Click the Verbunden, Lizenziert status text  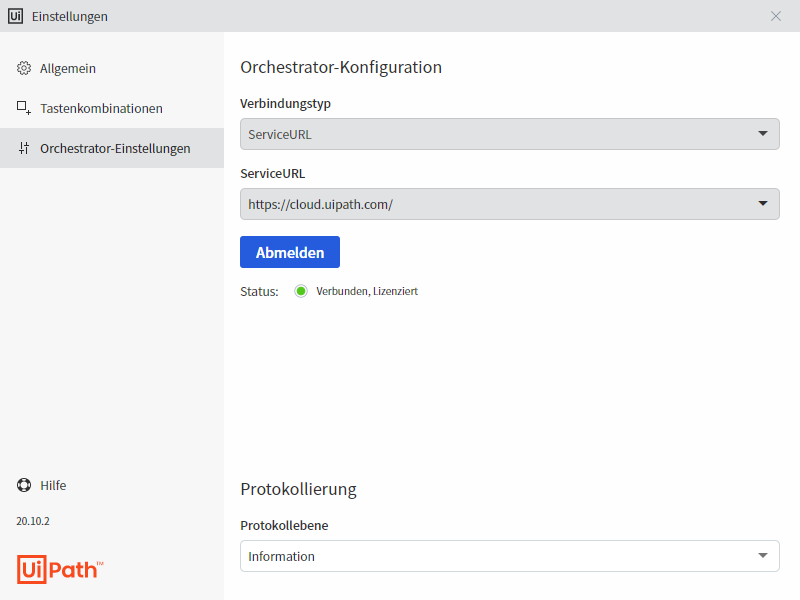pos(367,291)
